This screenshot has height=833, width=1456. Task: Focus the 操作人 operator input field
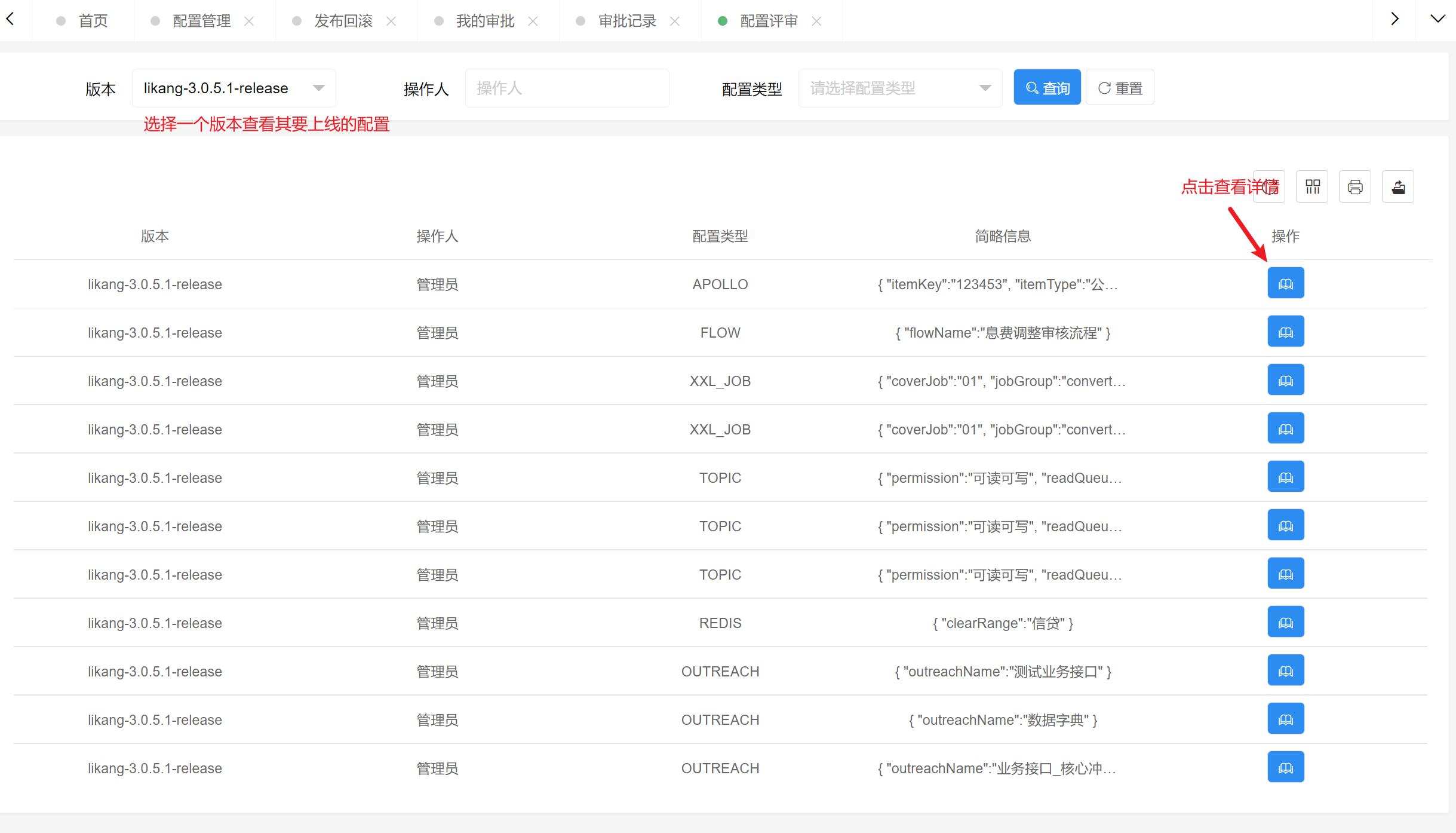point(567,88)
